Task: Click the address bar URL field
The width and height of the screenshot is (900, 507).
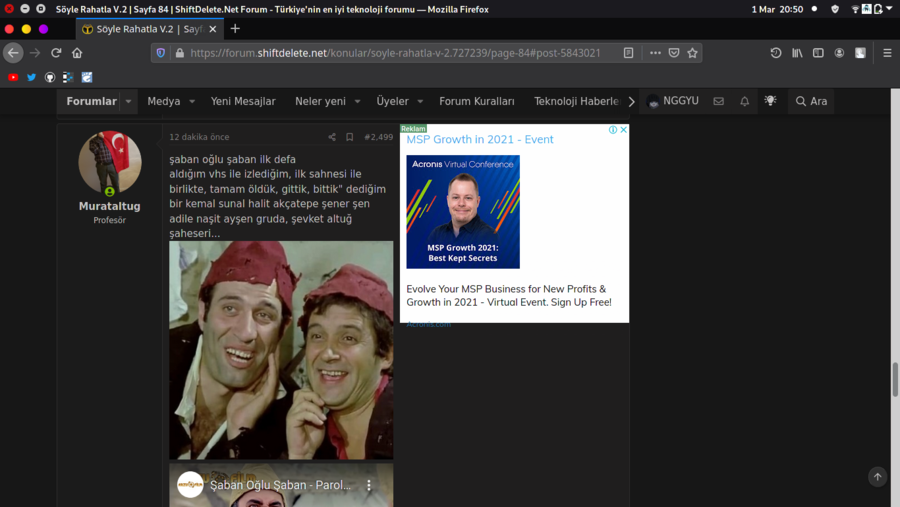Action: [x=395, y=53]
